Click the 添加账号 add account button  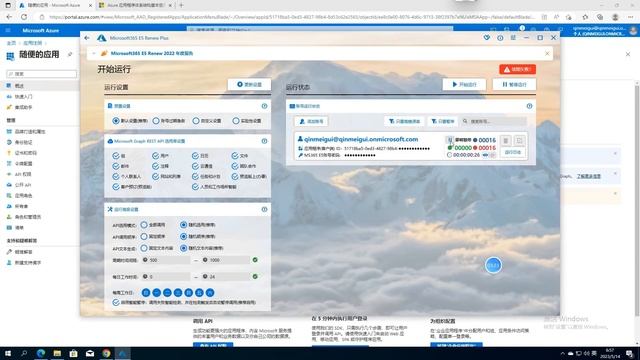click(x=311, y=121)
